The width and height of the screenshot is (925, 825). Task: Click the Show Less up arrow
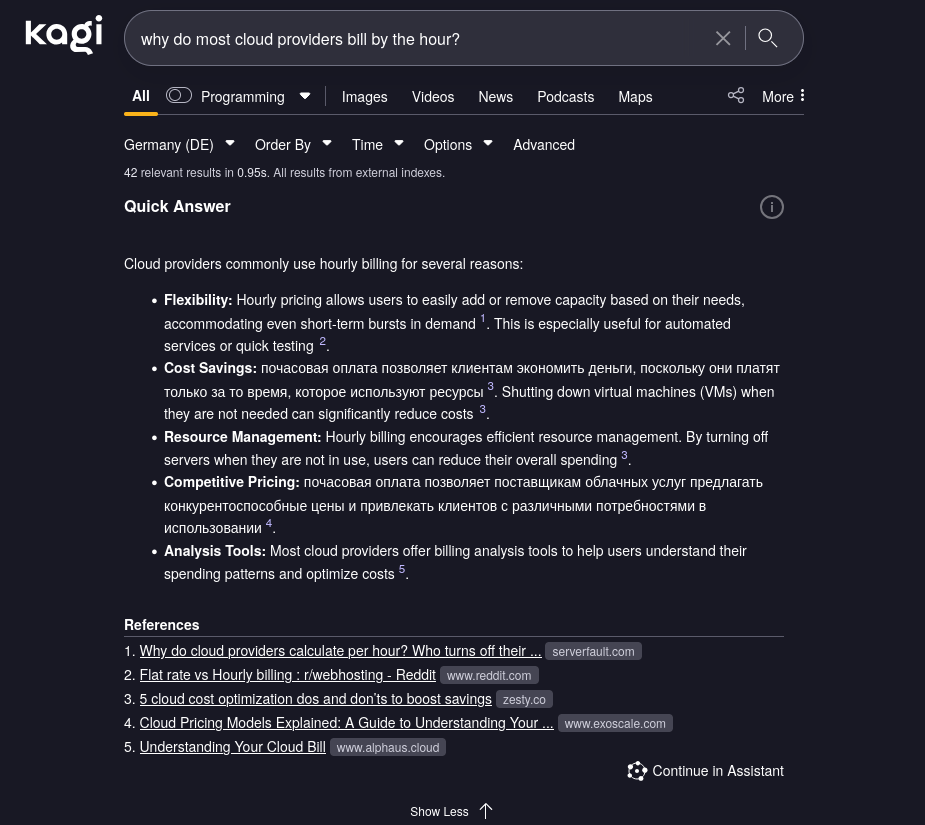coord(486,811)
